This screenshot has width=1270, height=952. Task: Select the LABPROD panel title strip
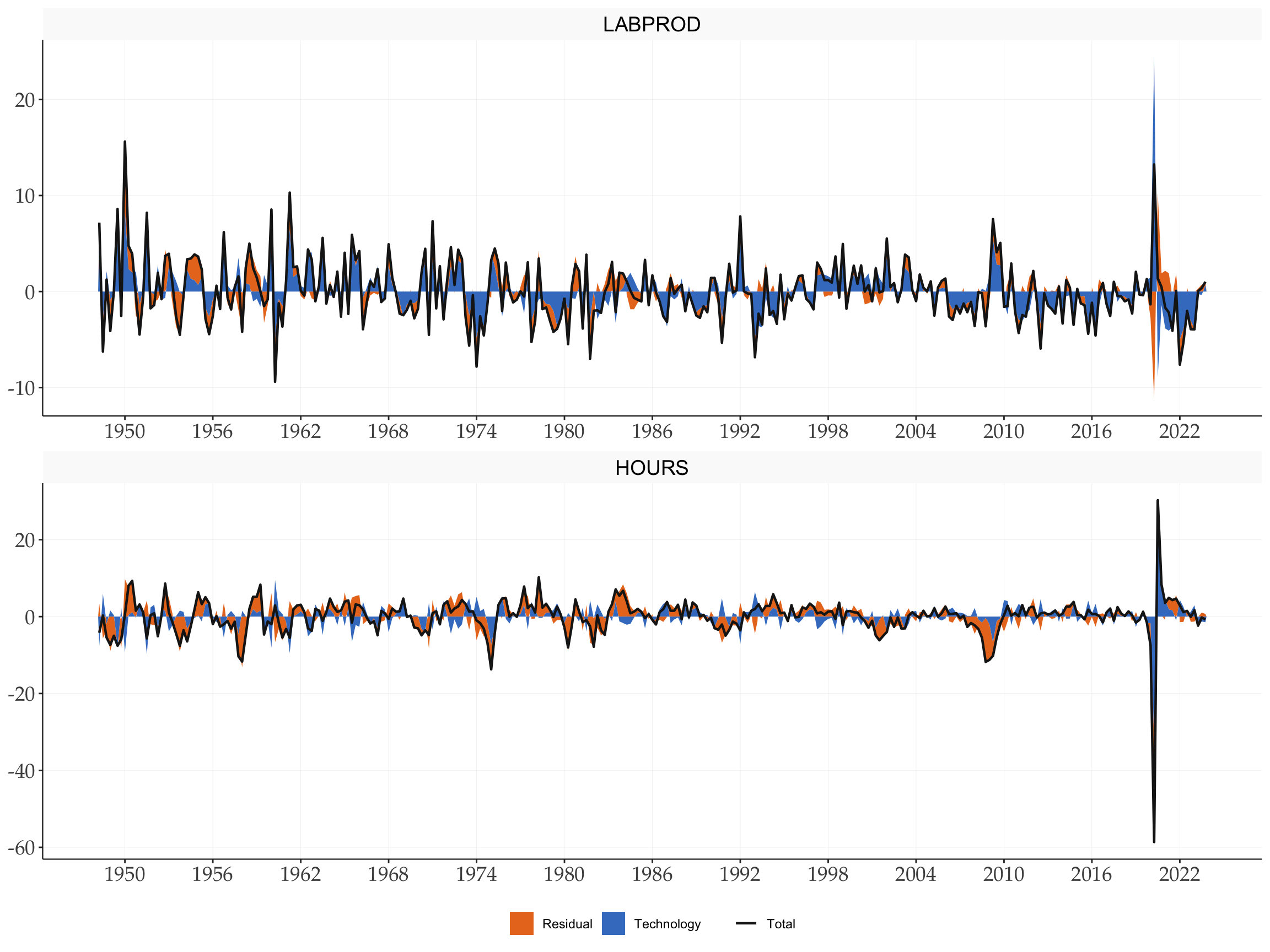click(652, 25)
